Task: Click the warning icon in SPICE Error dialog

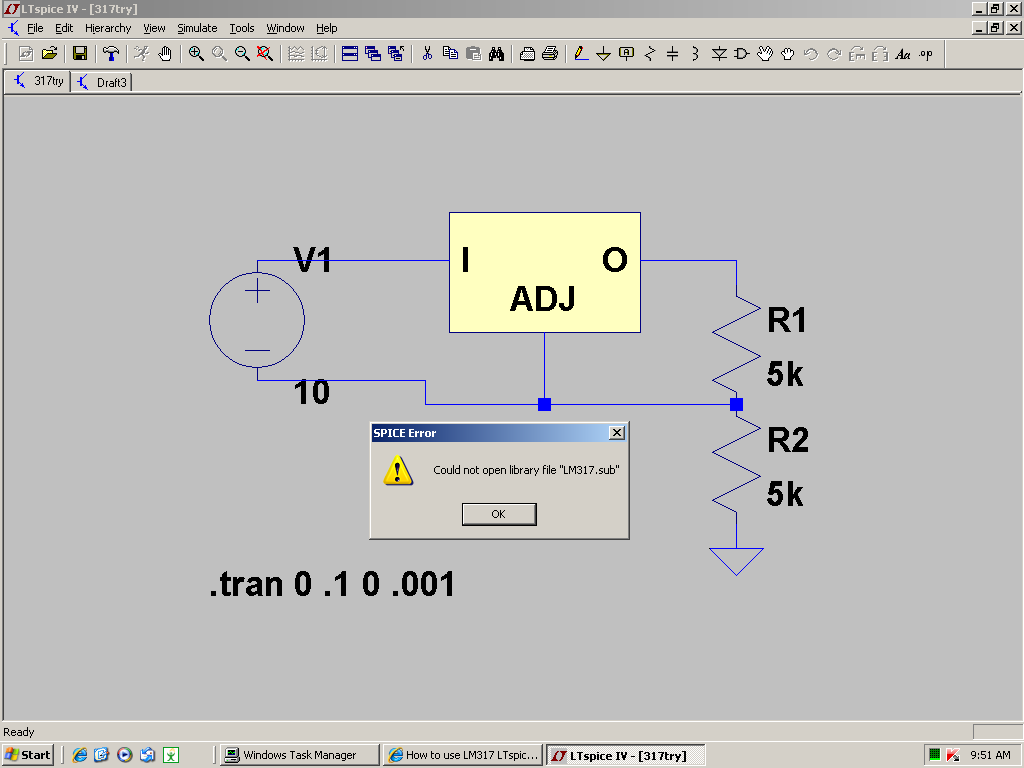Action: (x=398, y=470)
